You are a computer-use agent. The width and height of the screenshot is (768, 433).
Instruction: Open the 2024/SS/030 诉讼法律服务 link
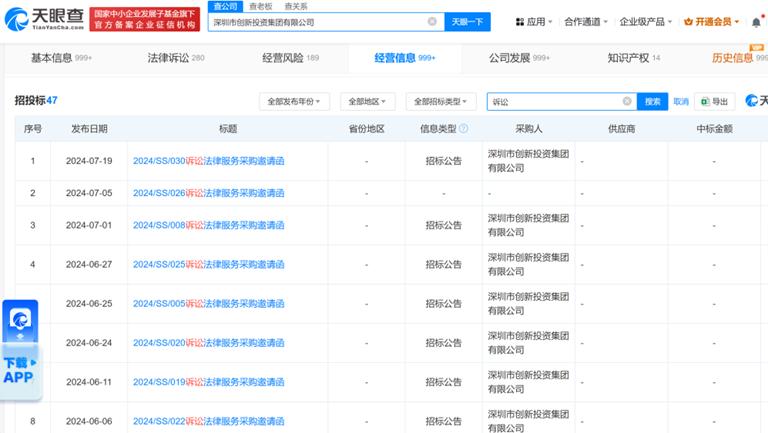pos(208,161)
